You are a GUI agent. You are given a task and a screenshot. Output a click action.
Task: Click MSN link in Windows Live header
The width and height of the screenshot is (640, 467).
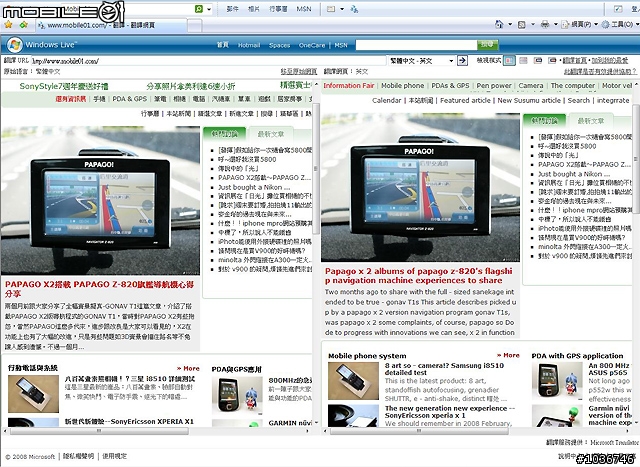point(341,45)
